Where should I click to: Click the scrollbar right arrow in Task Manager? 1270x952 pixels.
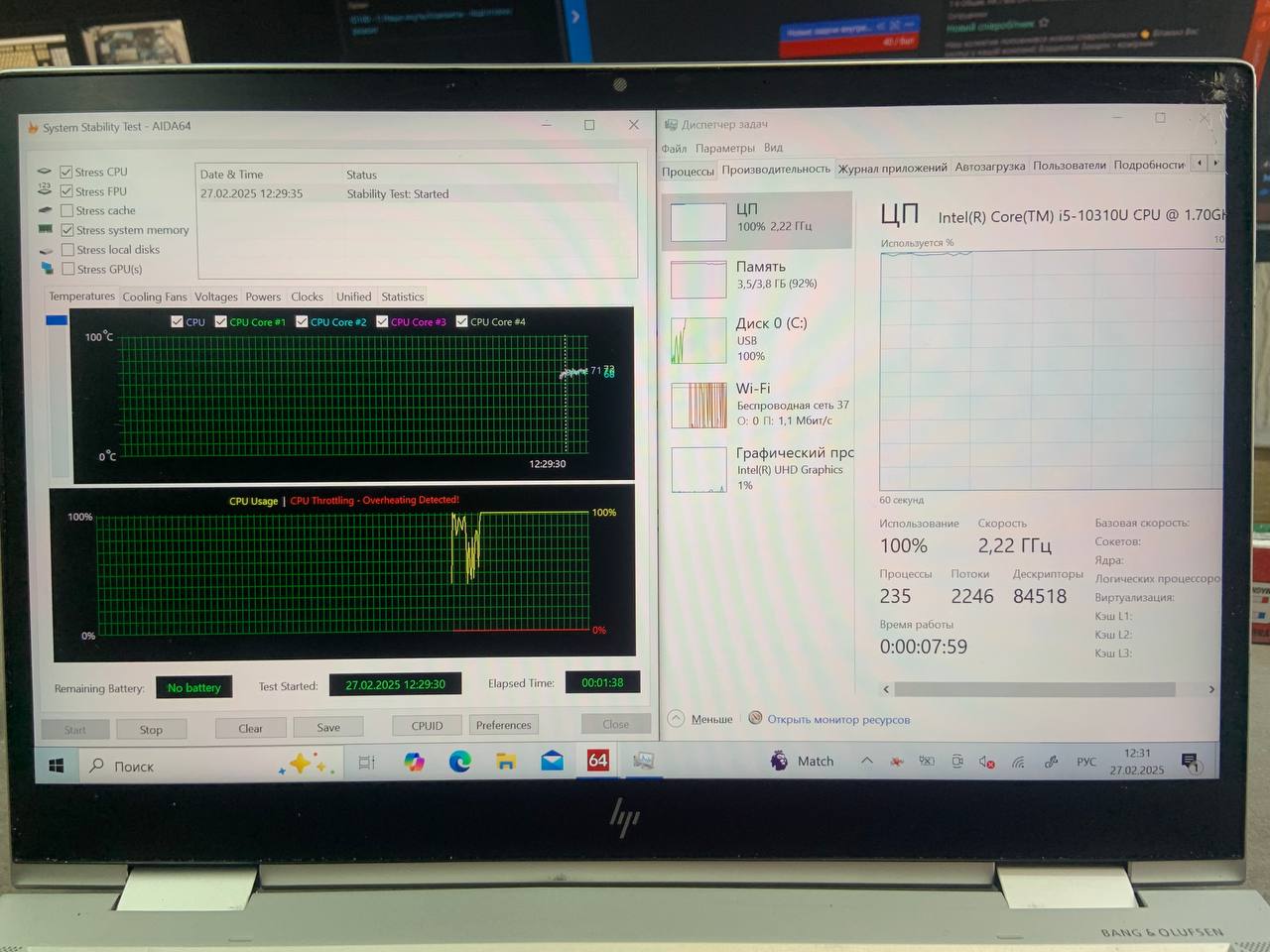1210,689
